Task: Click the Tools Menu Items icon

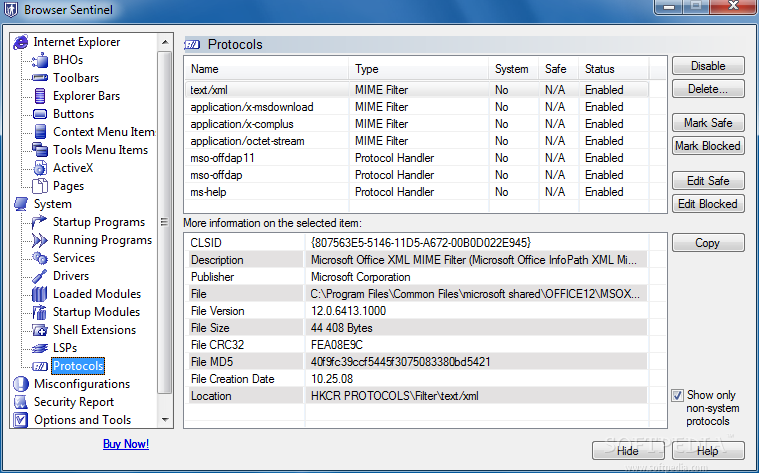Action: (x=40, y=150)
